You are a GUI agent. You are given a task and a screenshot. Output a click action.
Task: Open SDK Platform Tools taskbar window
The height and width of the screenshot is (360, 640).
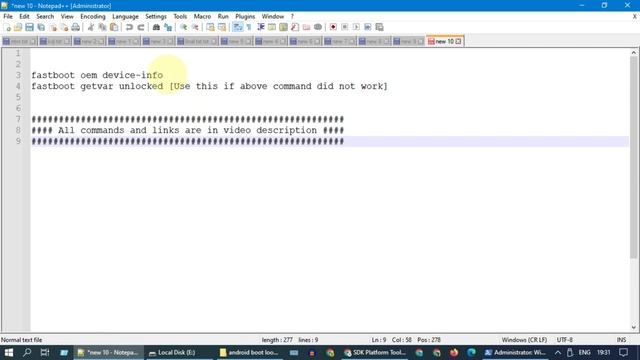(x=375, y=352)
